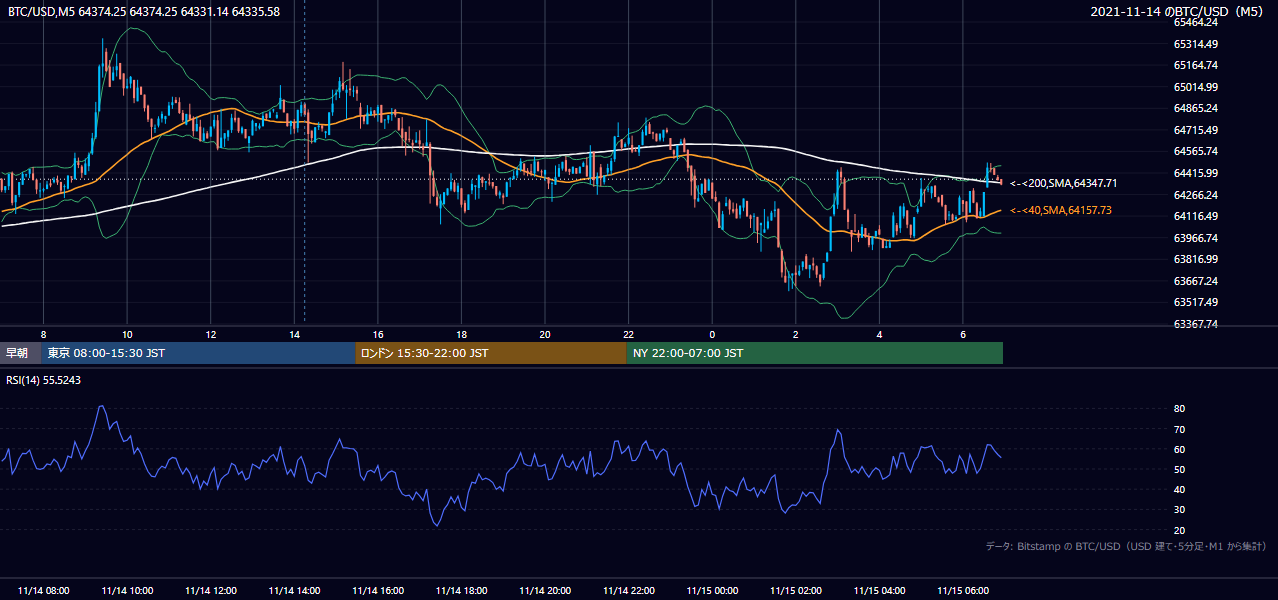Click RSI scale value 60

pyautogui.click(x=1180, y=449)
